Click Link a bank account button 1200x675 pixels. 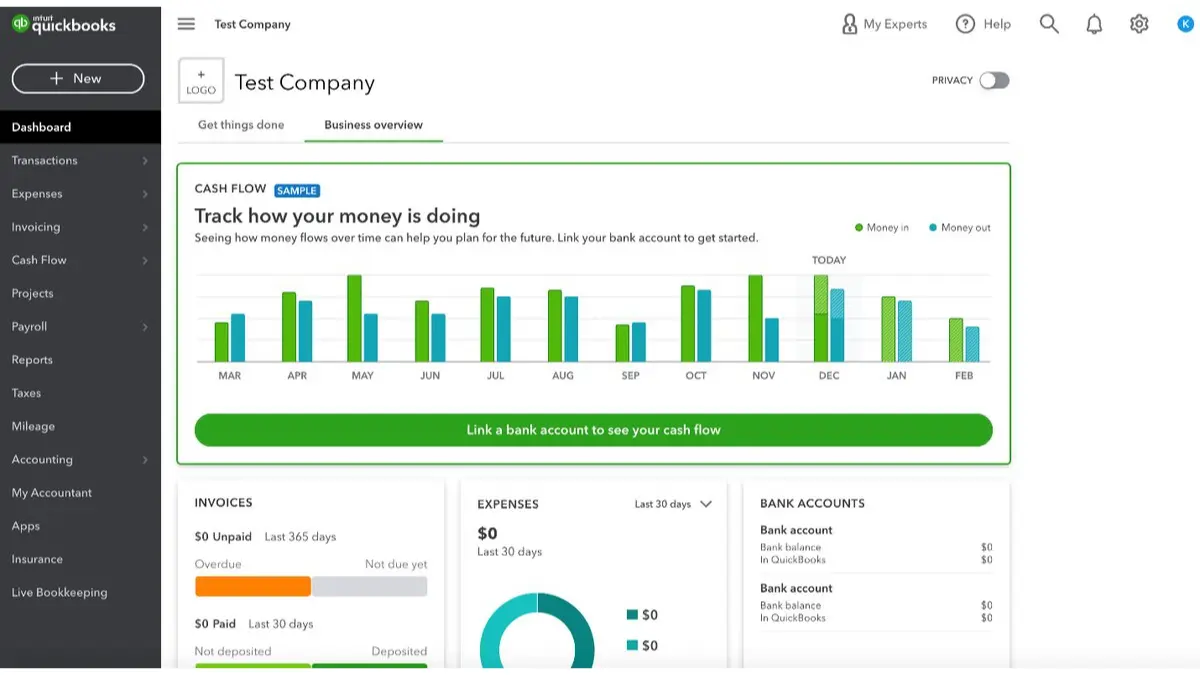click(595, 430)
